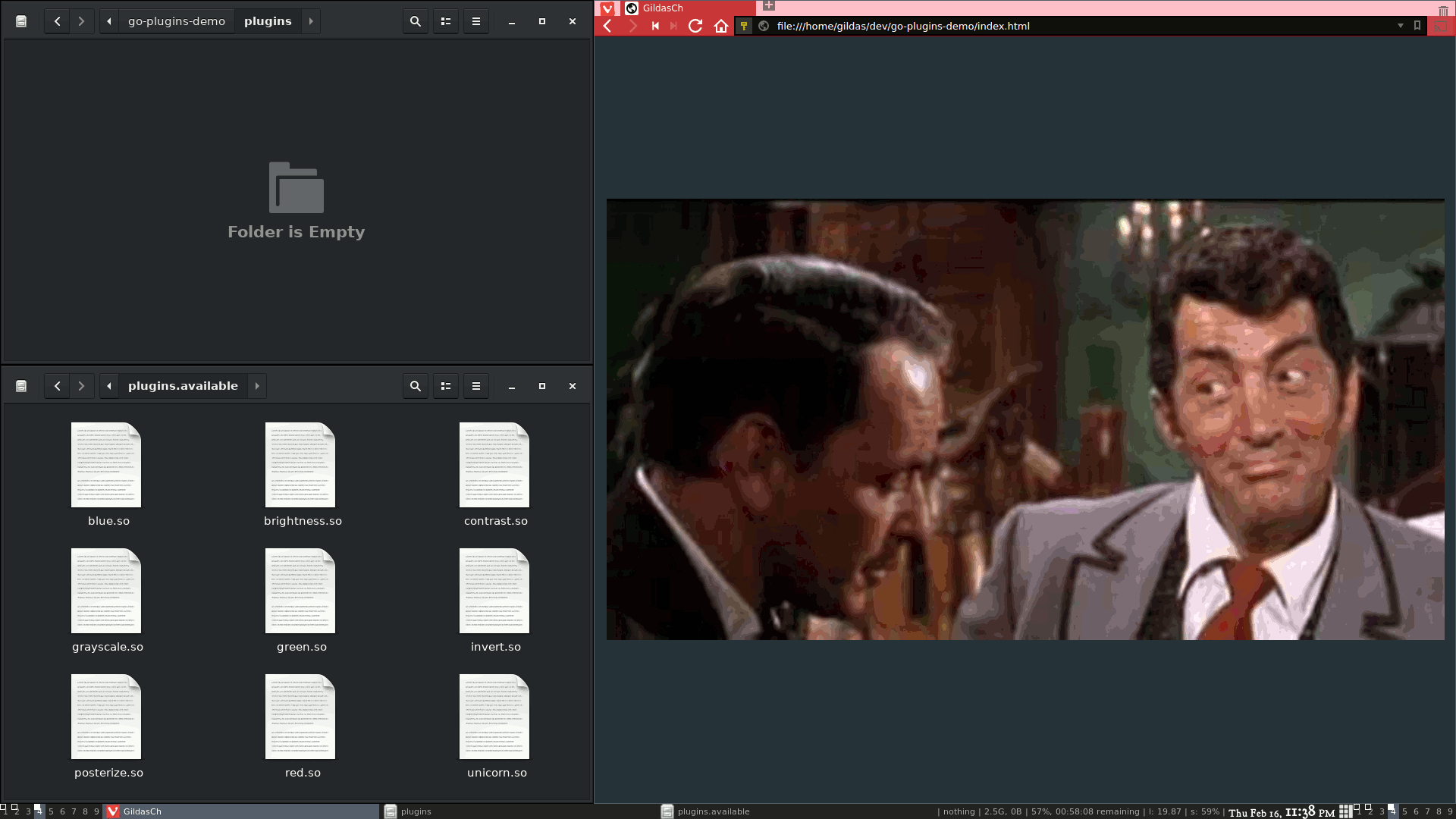Bookmark the current page
This screenshot has height=819, width=1456.
tap(1417, 25)
